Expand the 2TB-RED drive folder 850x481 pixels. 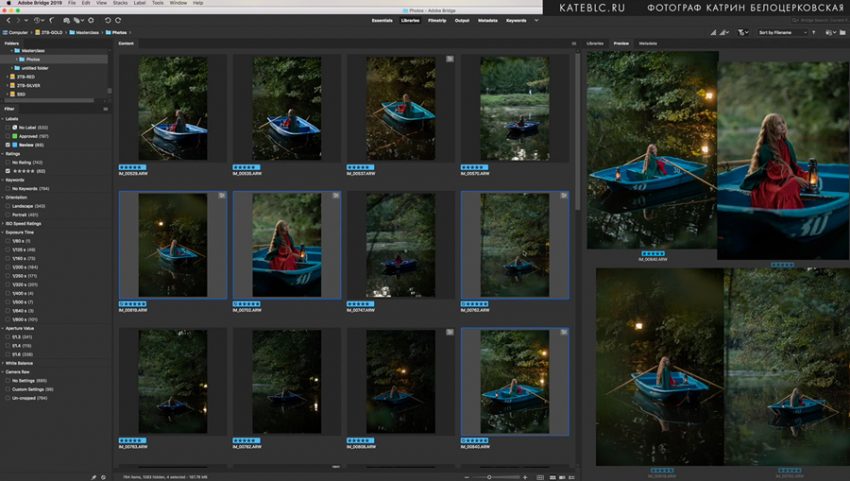click(x=7, y=77)
